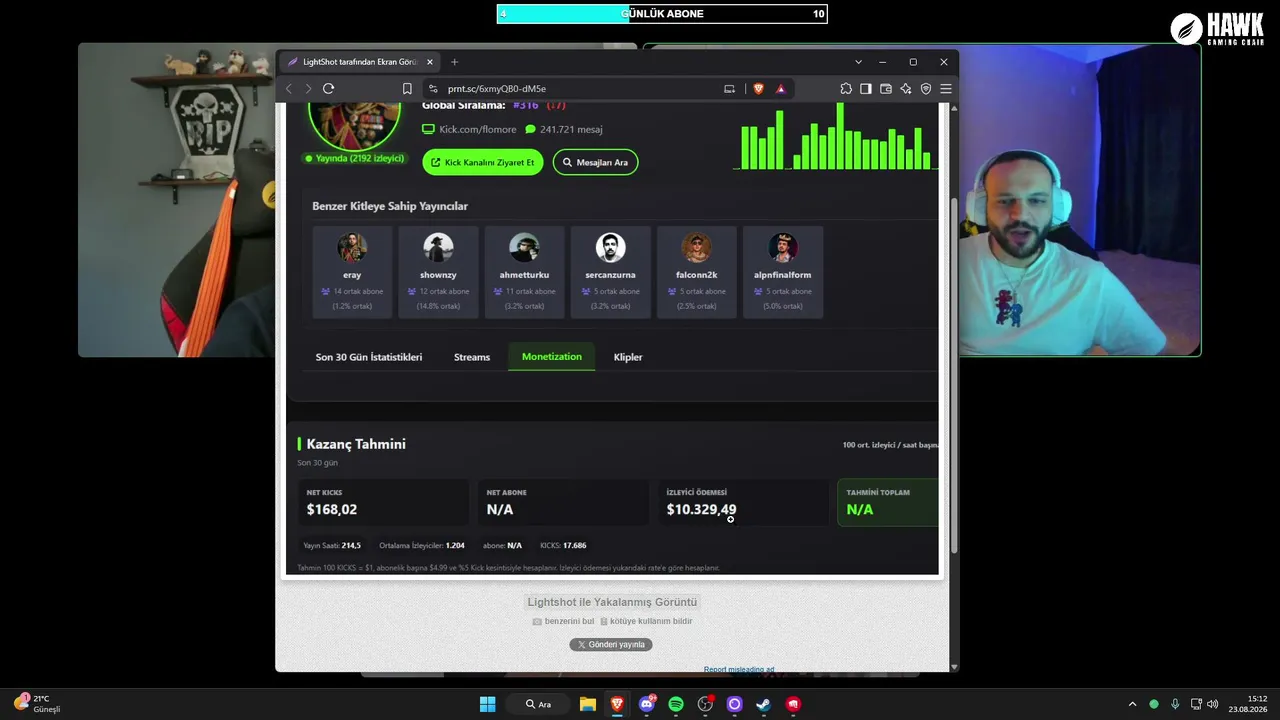Click the Tahmini Toplam N/A value

click(x=860, y=510)
